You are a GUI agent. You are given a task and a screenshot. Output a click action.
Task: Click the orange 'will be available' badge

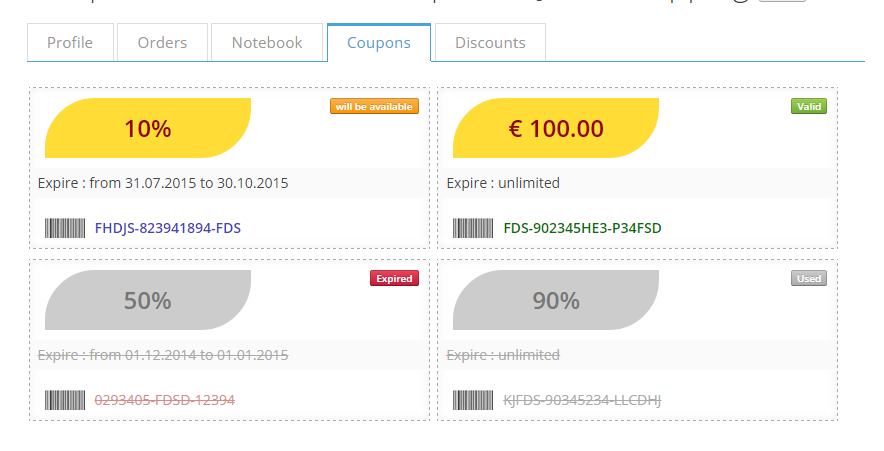pos(374,106)
